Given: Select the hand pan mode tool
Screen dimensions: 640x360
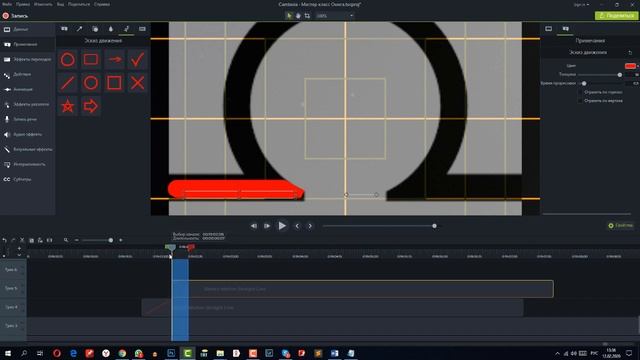Looking at the screenshot, I should [x=298, y=16].
